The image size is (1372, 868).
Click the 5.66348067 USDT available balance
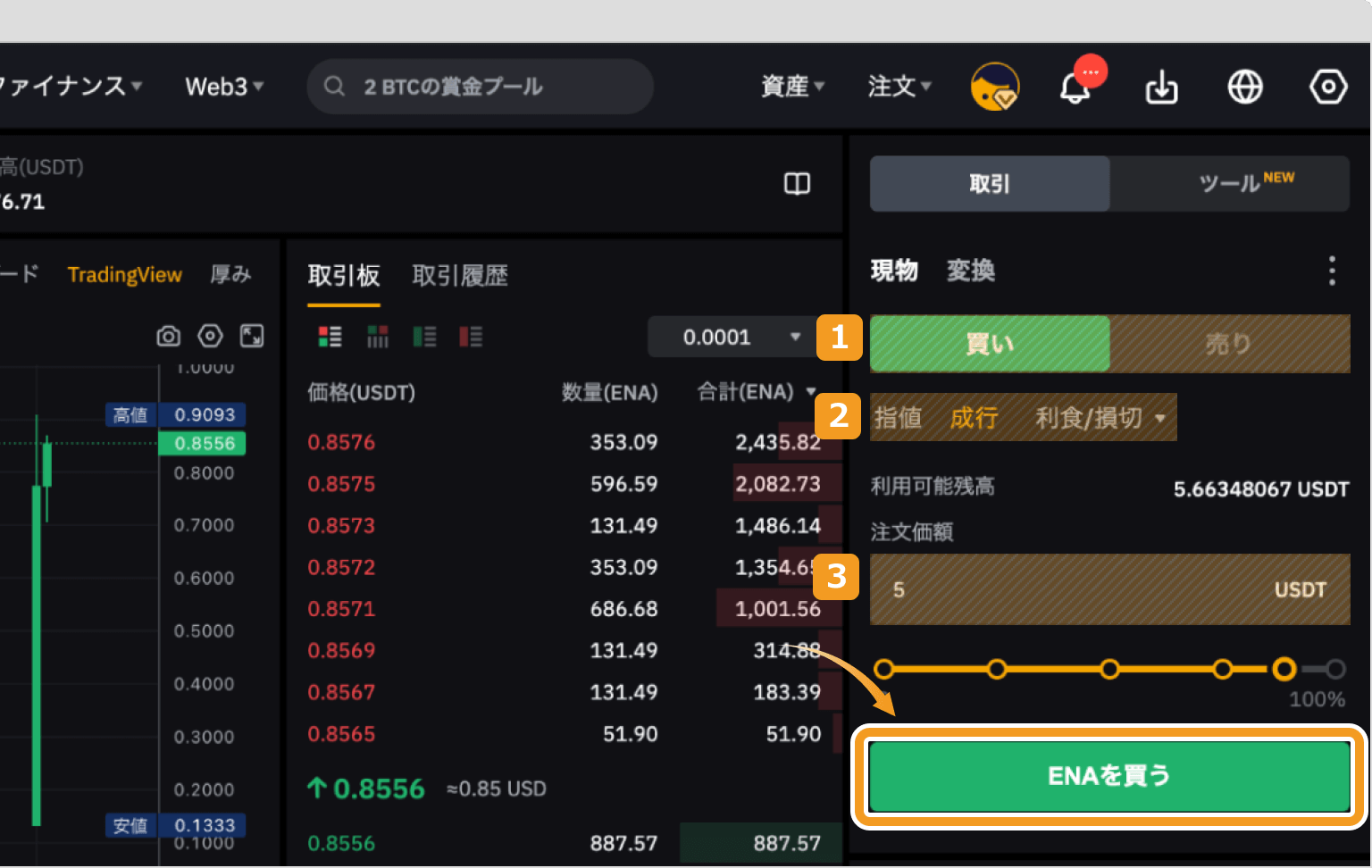pyautogui.click(x=1261, y=489)
